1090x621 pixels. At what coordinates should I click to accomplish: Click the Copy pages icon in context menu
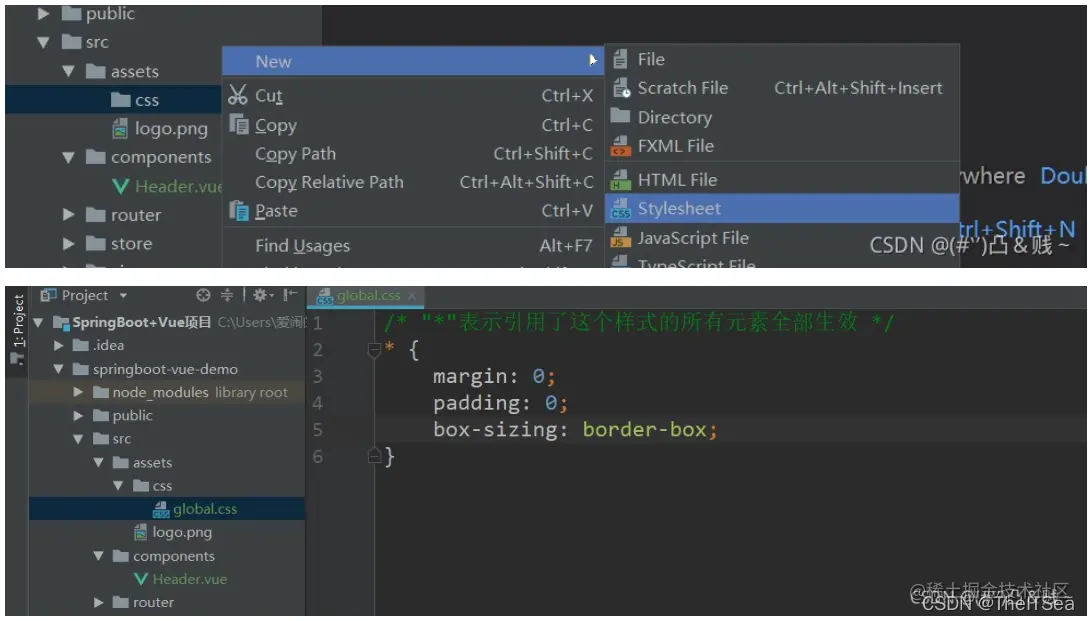coord(239,124)
